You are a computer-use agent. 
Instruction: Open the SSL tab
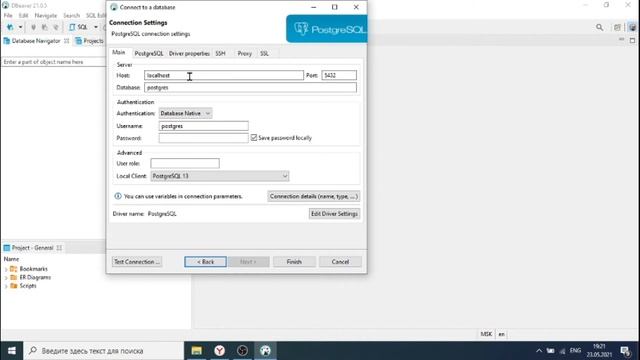point(264,53)
